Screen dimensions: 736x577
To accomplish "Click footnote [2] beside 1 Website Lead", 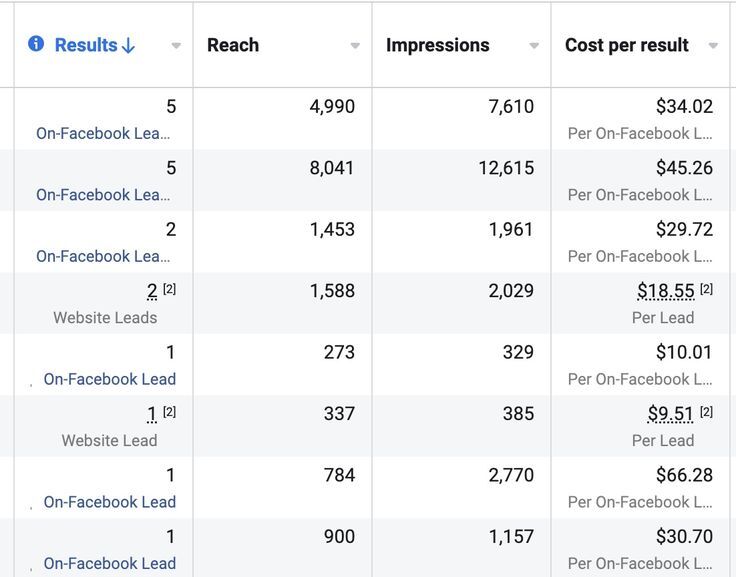I will coord(169,411).
